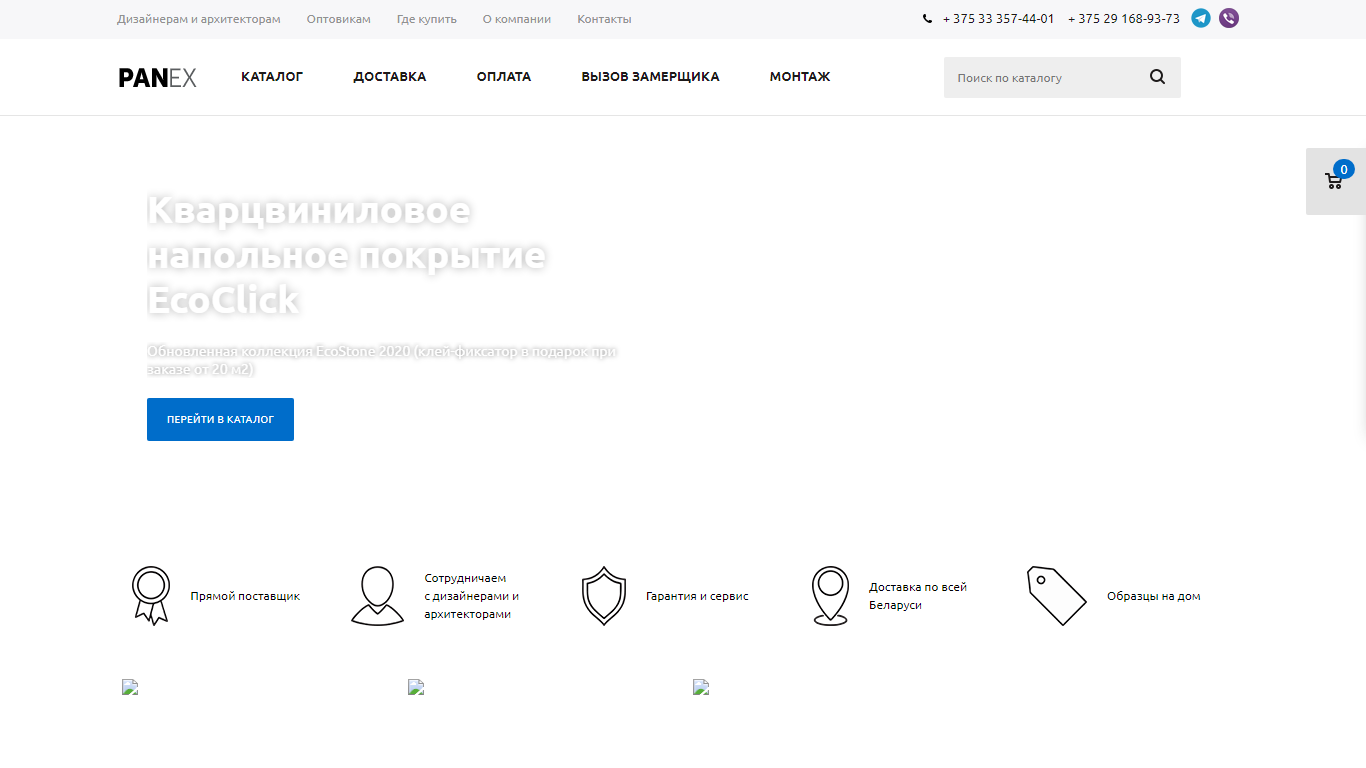Click the delivery map pin icon
The width and height of the screenshot is (1366, 768).
pyautogui.click(x=830, y=596)
